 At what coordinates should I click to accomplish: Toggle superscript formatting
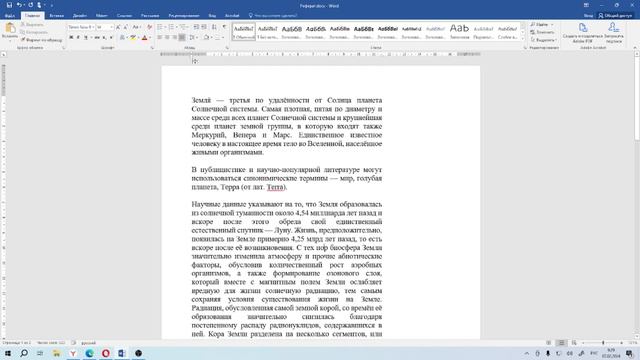tap(111, 38)
